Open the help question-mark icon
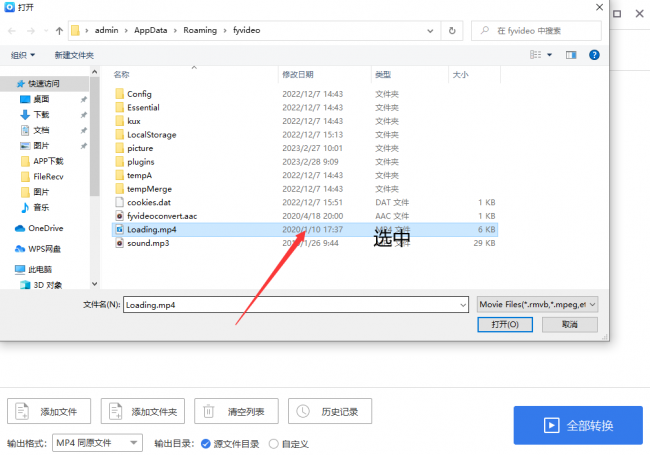The image size is (650, 455). pyautogui.click(x=594, y=55)
